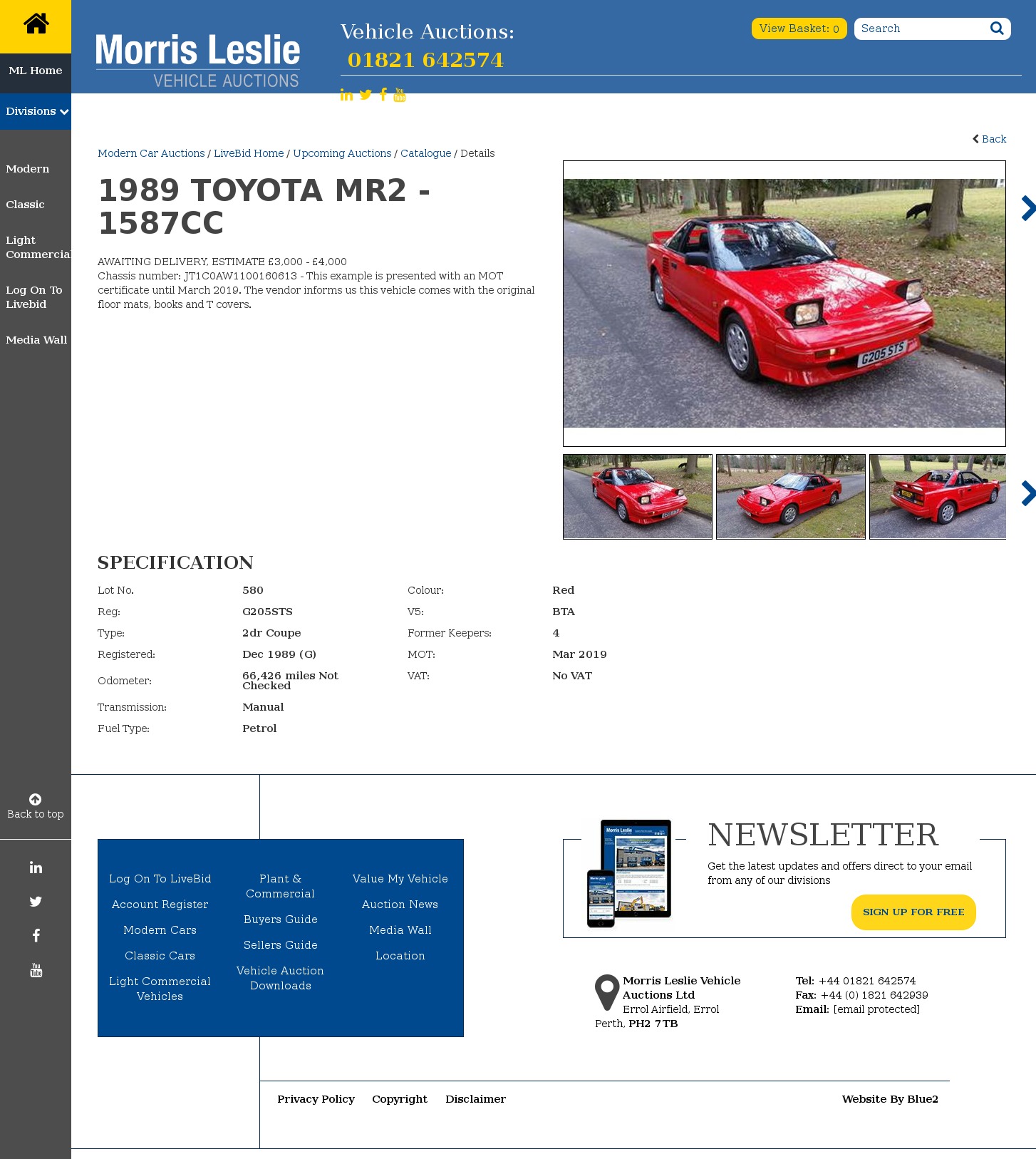Open YouTube icon in the header
Viewport: 1036px width, 1159px height.
[400, 95]
